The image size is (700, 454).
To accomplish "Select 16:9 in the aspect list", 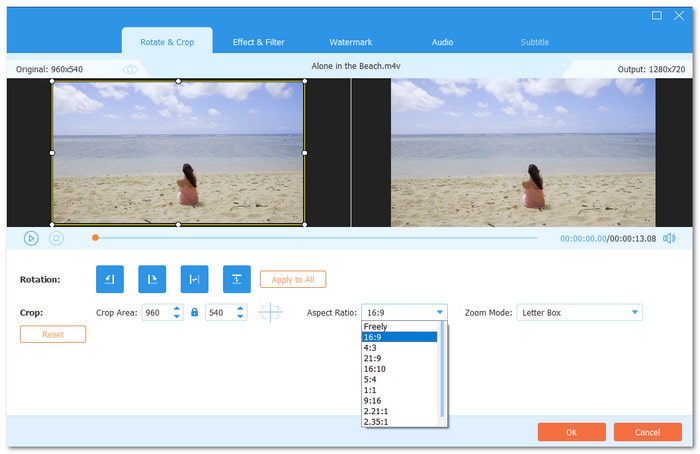I will pyautogui.click(x=399, y=337).
